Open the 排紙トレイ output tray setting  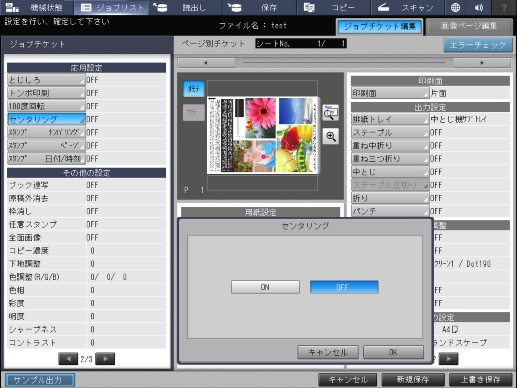coord(390,119)
